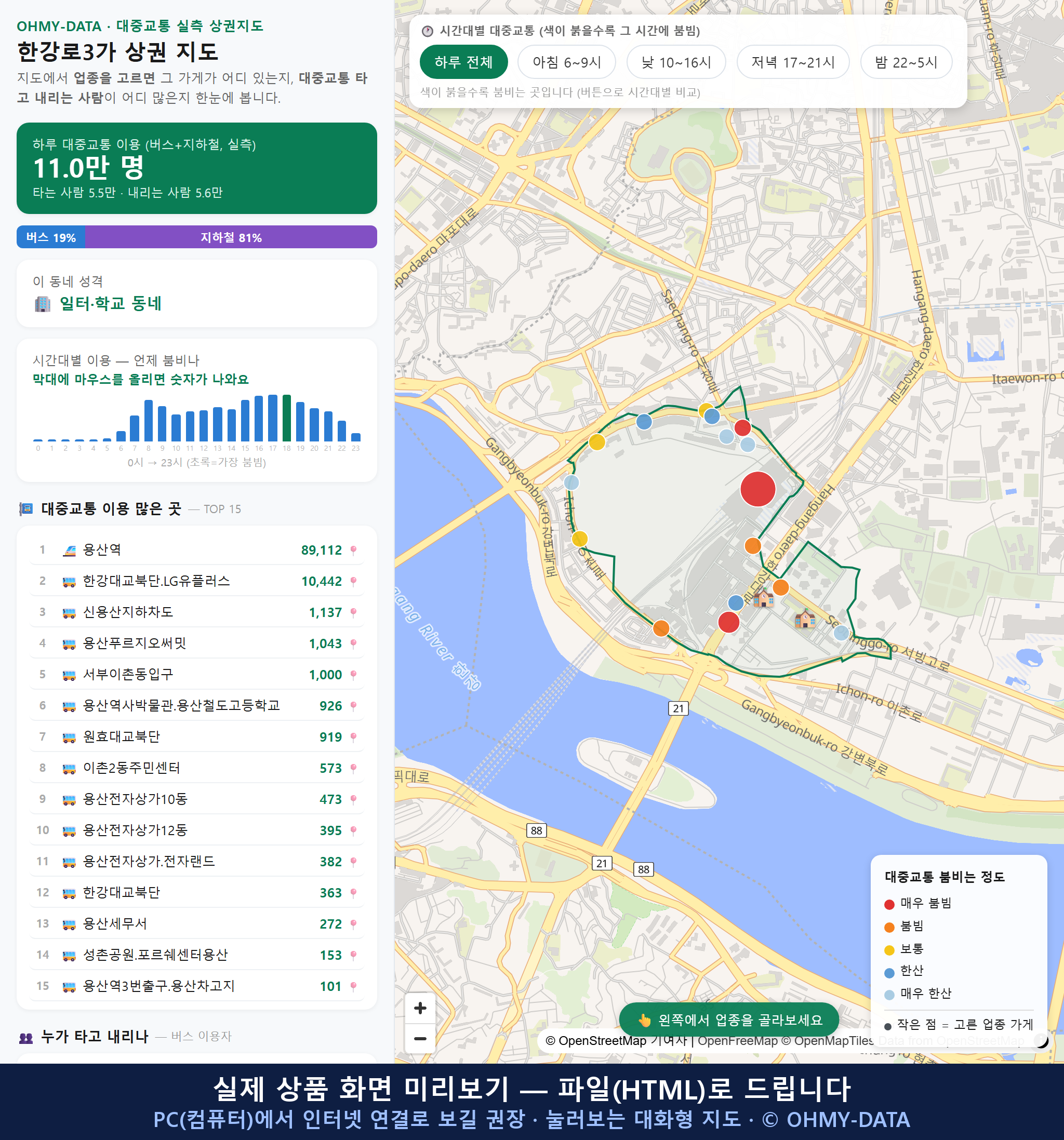
Task: Click the 이 동네 성격 card
Action: click(197, 293)
